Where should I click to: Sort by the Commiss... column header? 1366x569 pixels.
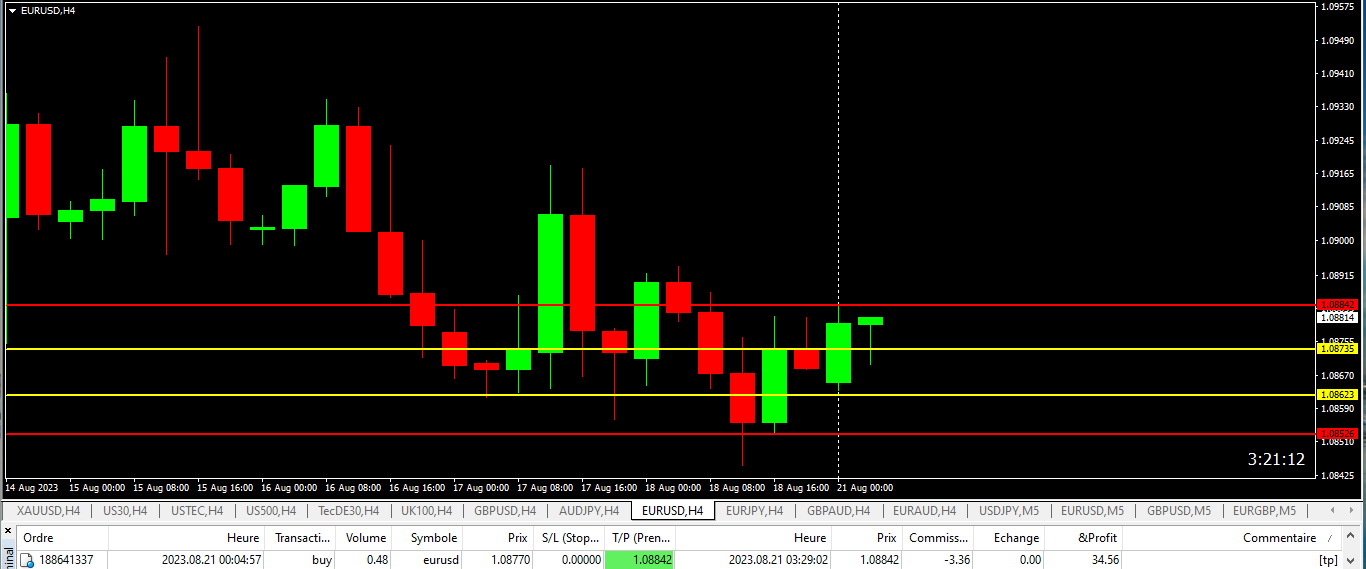pos(939,538)
